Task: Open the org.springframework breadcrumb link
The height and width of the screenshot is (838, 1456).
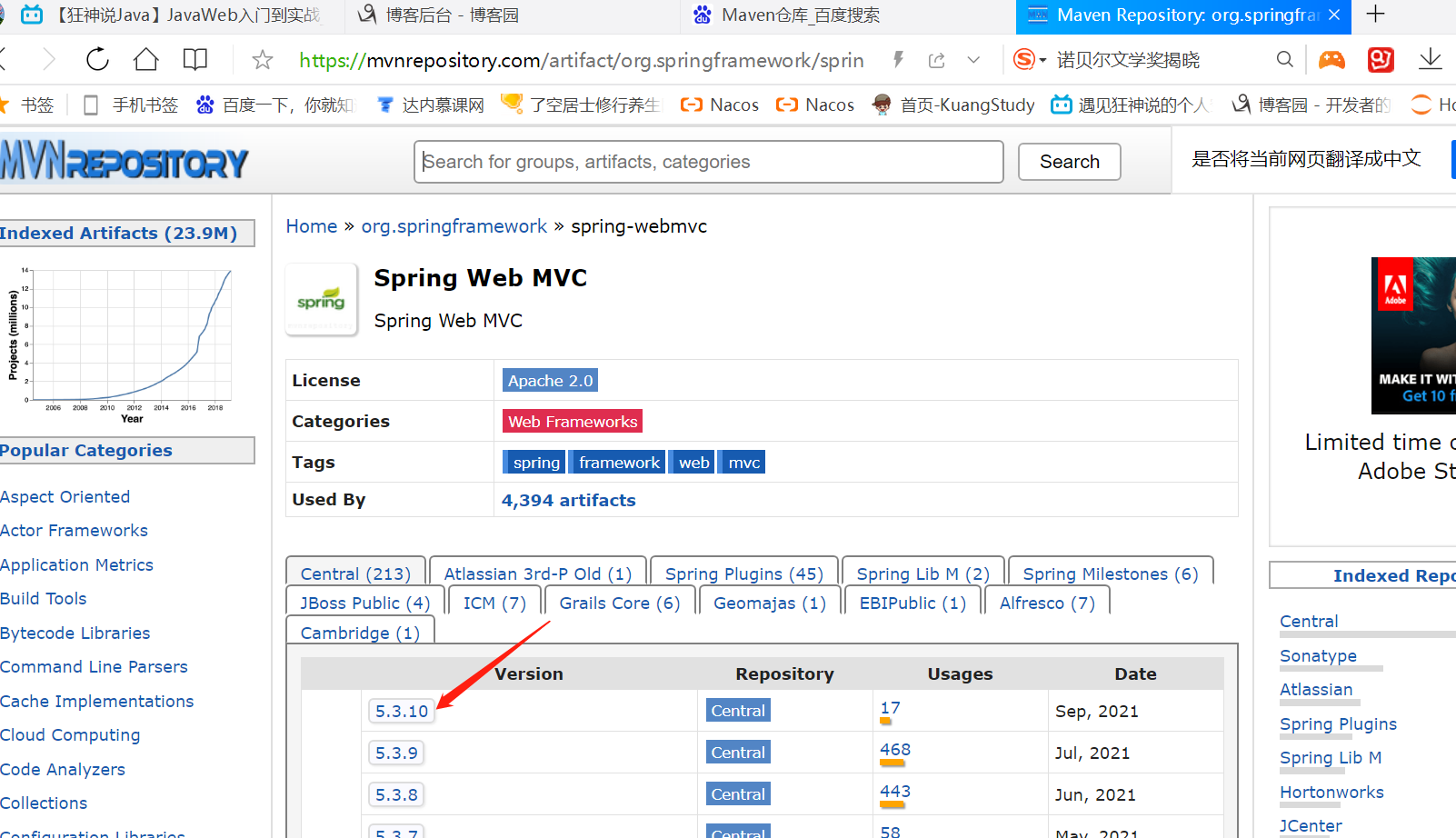Action: point(454,226)
